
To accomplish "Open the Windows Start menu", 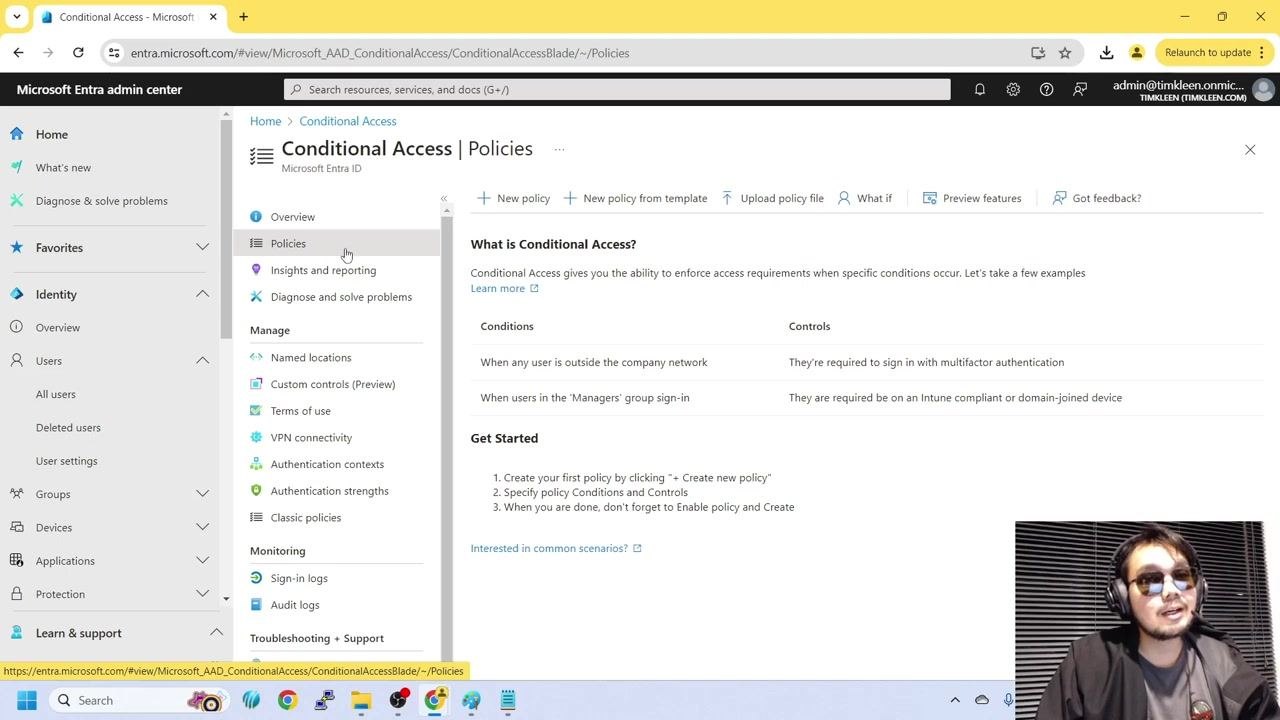I will (x=26, y=700).
